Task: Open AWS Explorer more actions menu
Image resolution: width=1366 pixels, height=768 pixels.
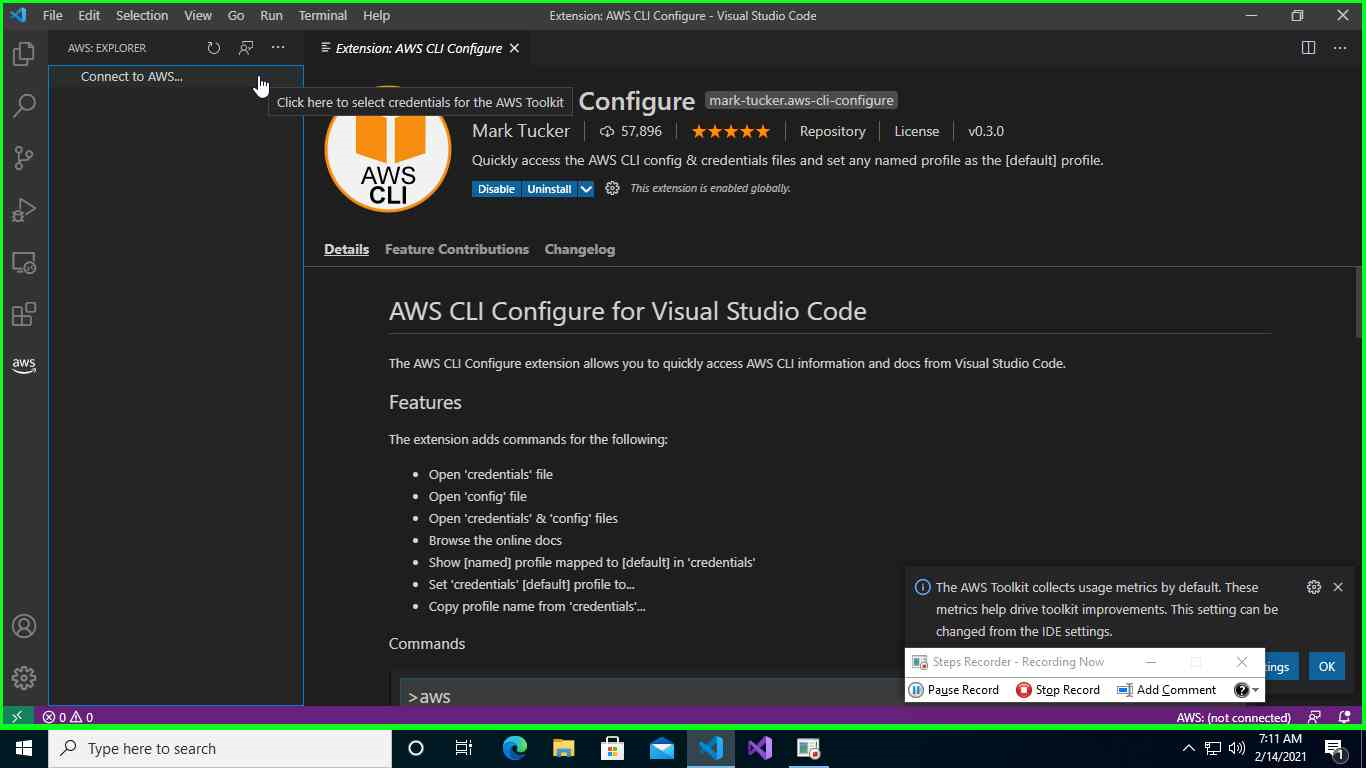Action: click(278, 48)
